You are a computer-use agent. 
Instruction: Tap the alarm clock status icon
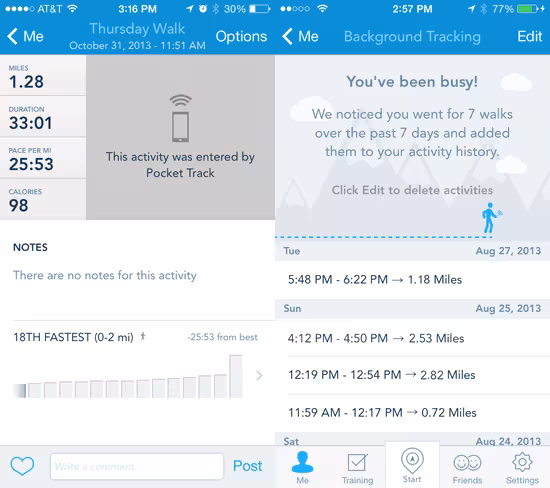(203, 9)
